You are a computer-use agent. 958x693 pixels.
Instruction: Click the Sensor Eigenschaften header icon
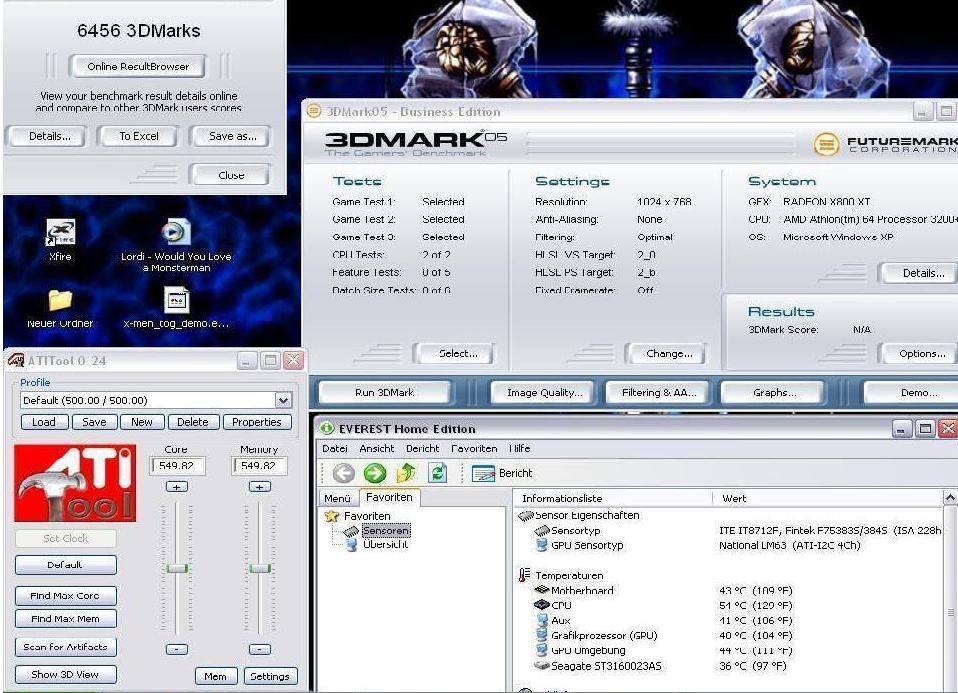pos(525,516)
